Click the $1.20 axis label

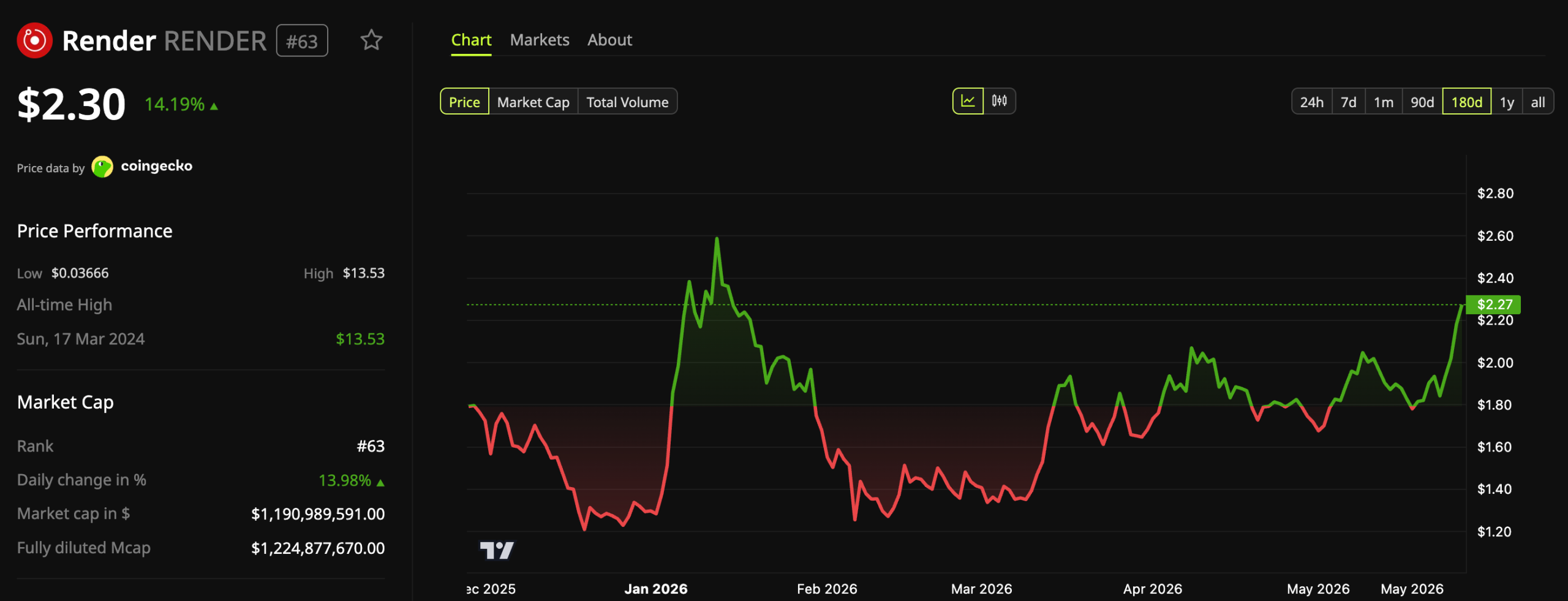point(1494,532)
